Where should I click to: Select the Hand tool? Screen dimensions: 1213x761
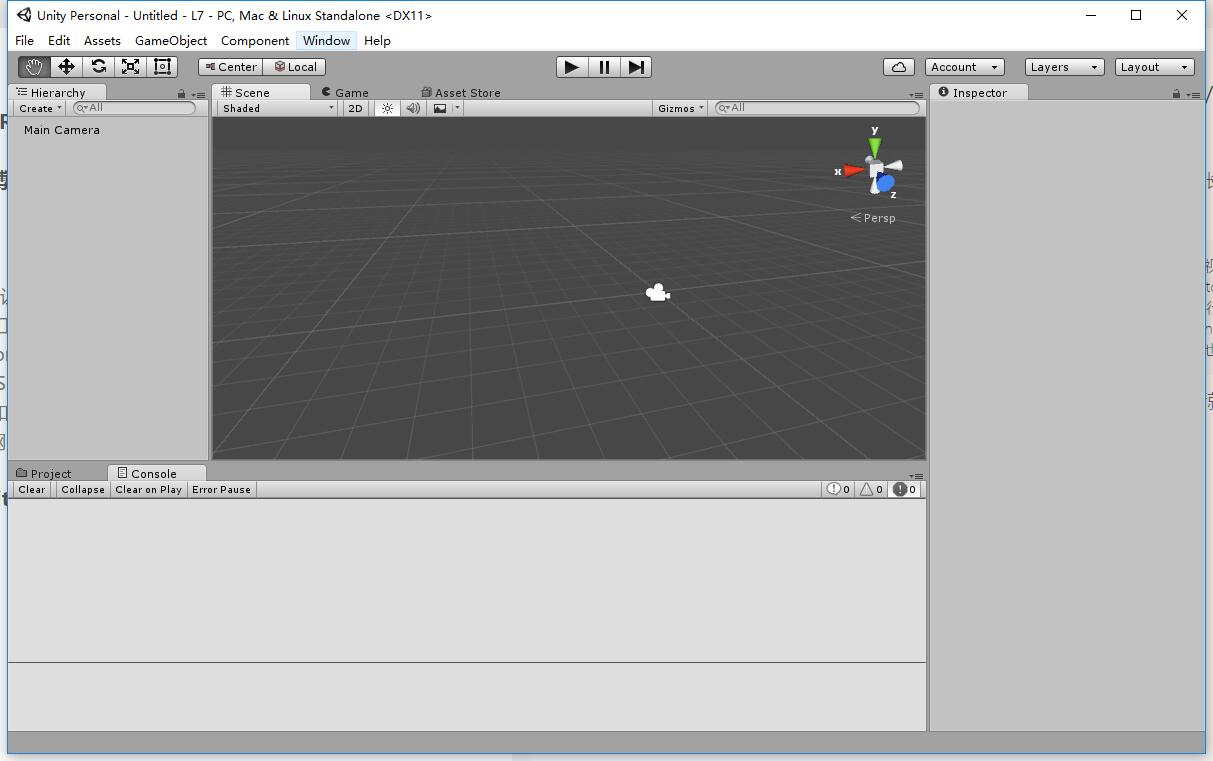tap(33, 67)
